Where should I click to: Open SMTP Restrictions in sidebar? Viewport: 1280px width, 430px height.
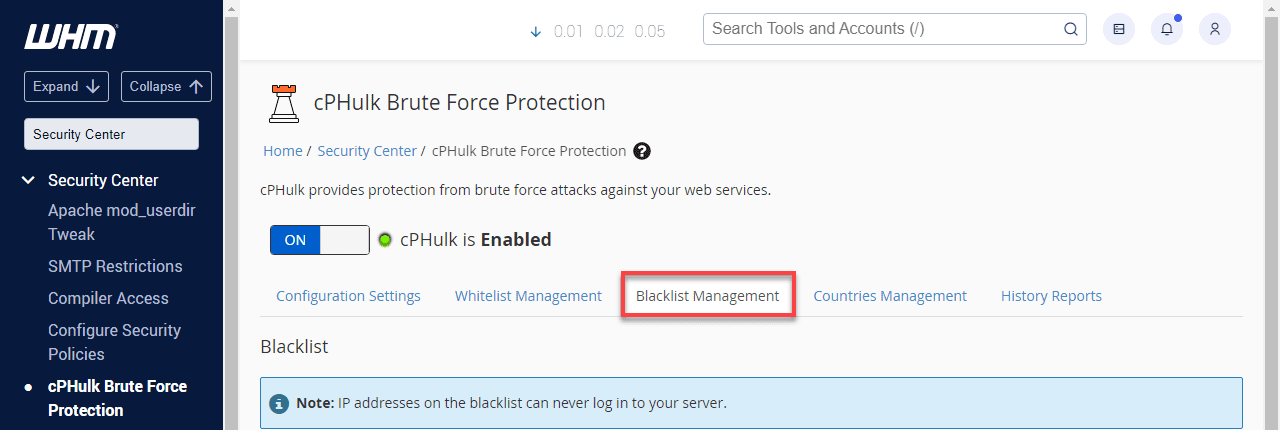pyautogui.click(x=115, y=267)
